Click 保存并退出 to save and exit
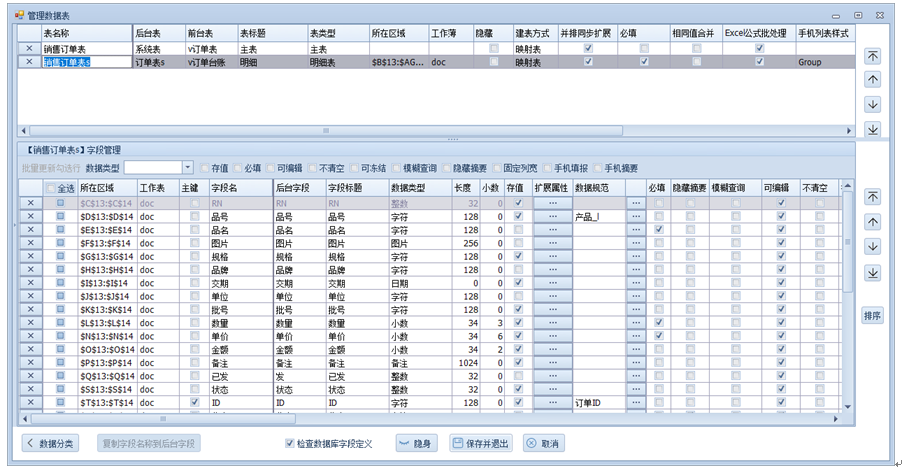 (481, 443)
